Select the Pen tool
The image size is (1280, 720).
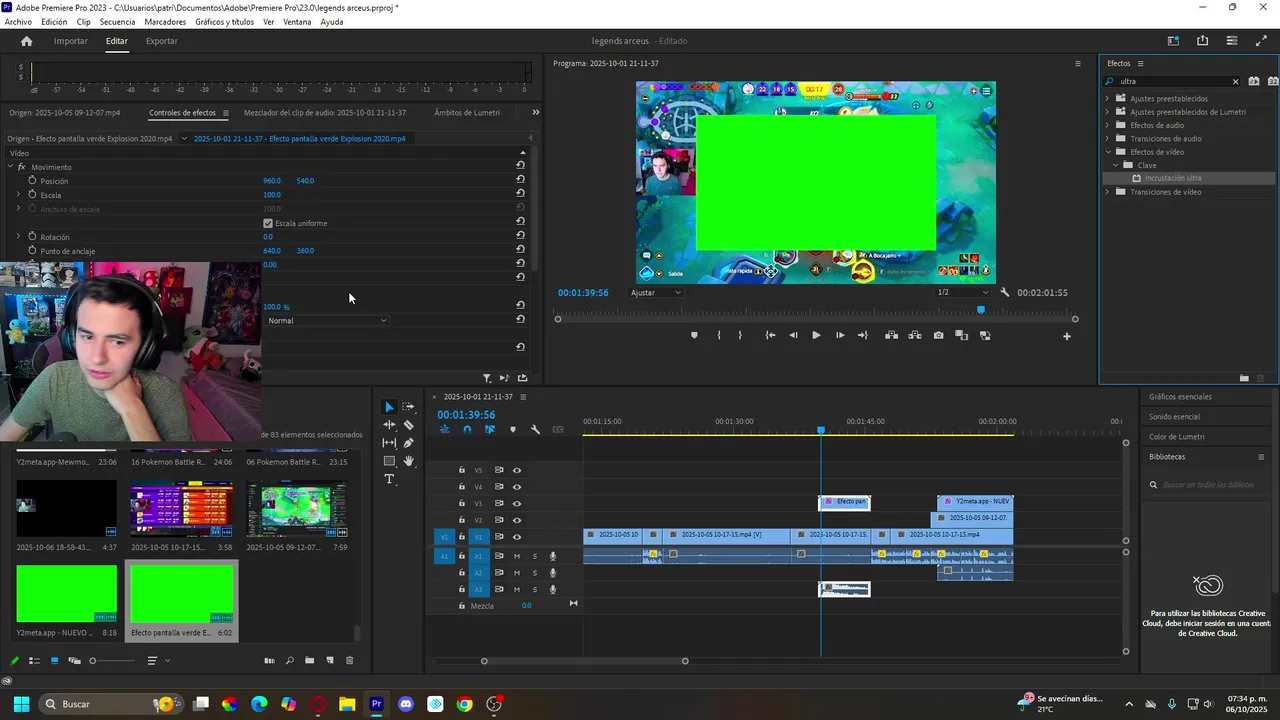[408, 443]
